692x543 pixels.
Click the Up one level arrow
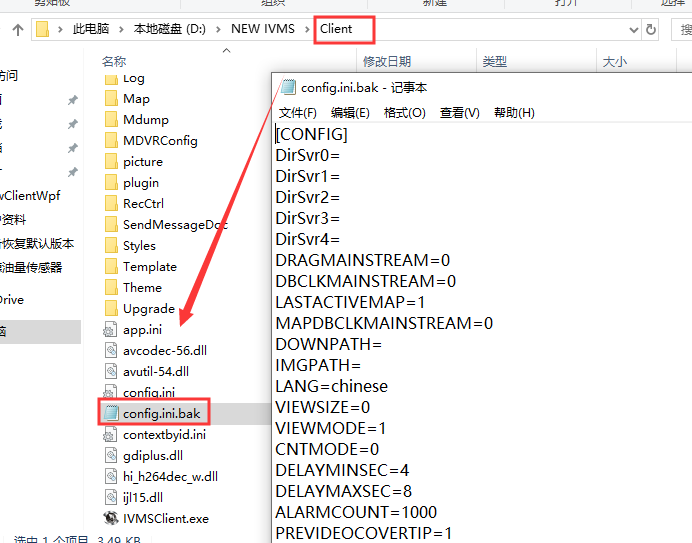18,30
